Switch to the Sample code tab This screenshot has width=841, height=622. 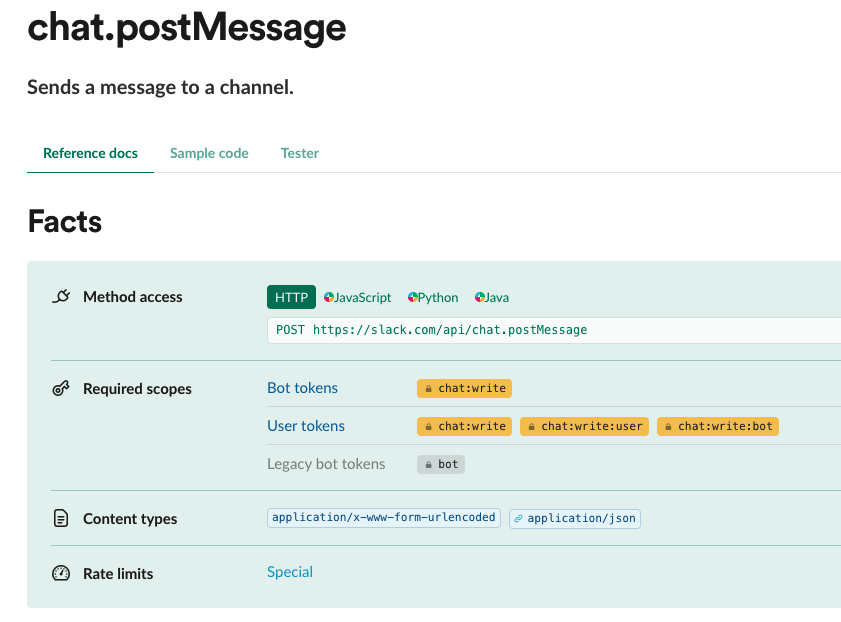(x=209, y=153)
